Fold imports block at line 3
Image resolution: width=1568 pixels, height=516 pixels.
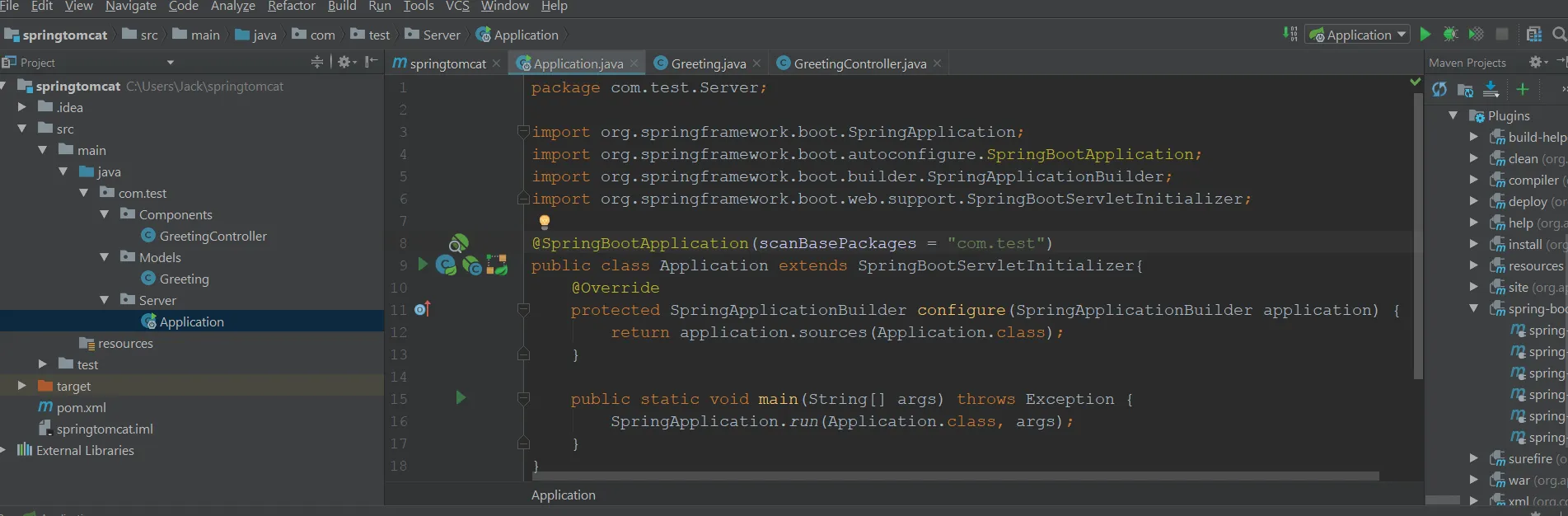[x=523, y=131]
